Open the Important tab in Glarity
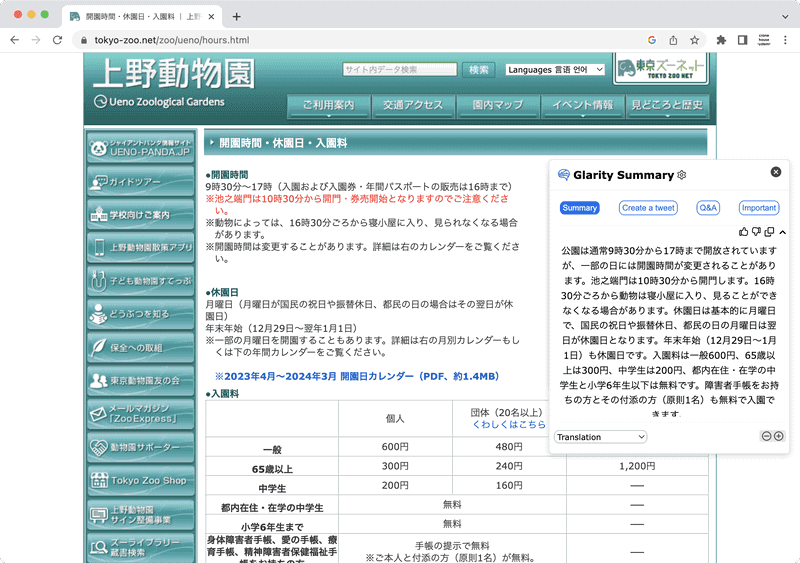Viewport: 800px width, 563px height. (x=759, y=208)
